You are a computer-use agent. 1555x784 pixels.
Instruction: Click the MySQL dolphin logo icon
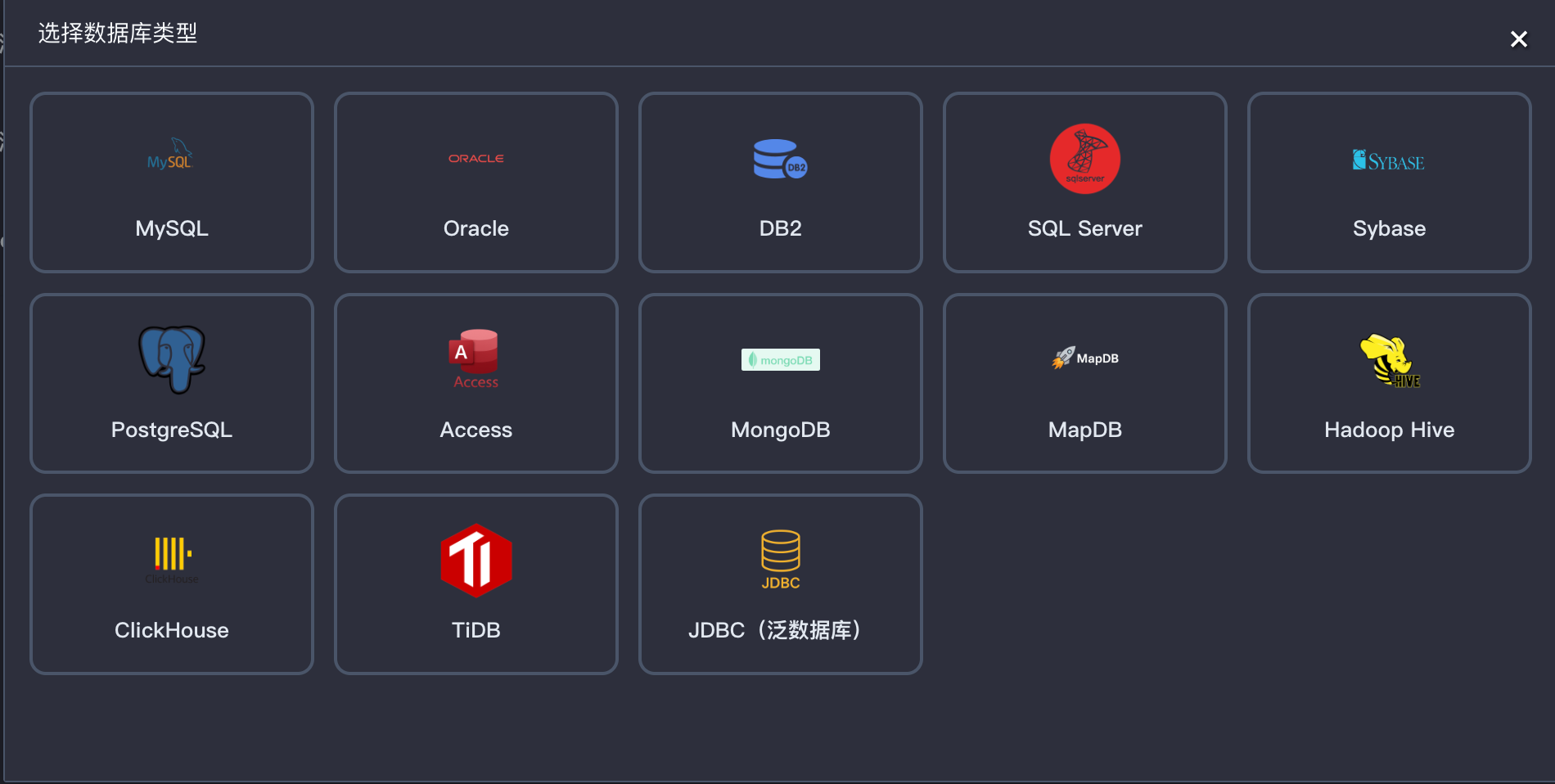click(x=171, y=155)
